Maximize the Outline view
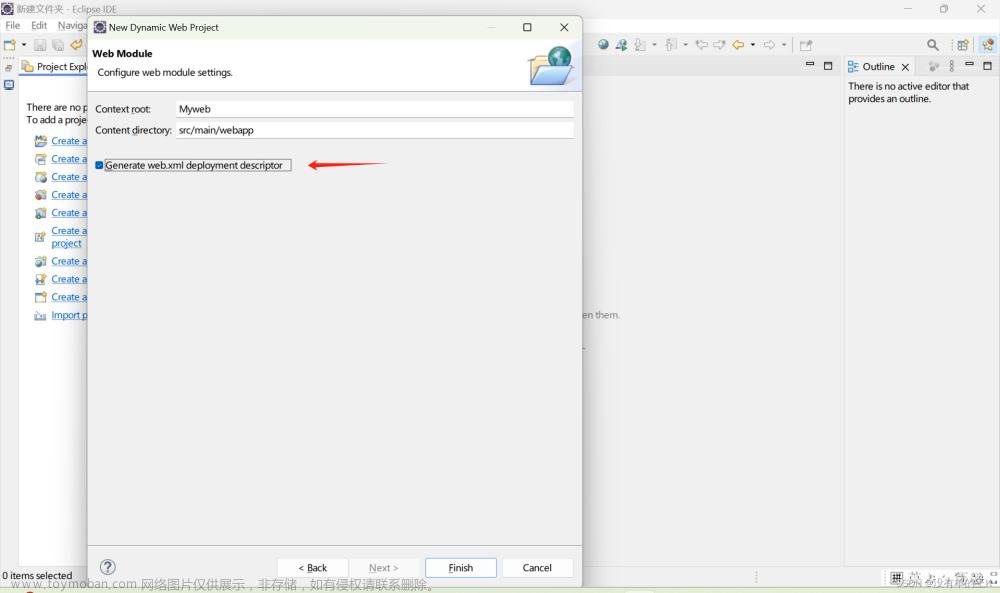Screen dimensions: 1000x593 [x=987, y=66]
